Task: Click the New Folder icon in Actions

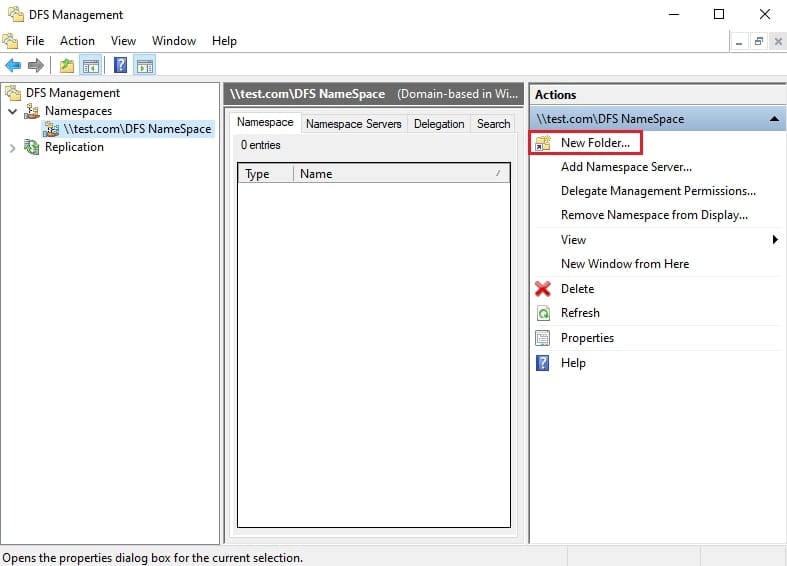Action: coord(543,143)
